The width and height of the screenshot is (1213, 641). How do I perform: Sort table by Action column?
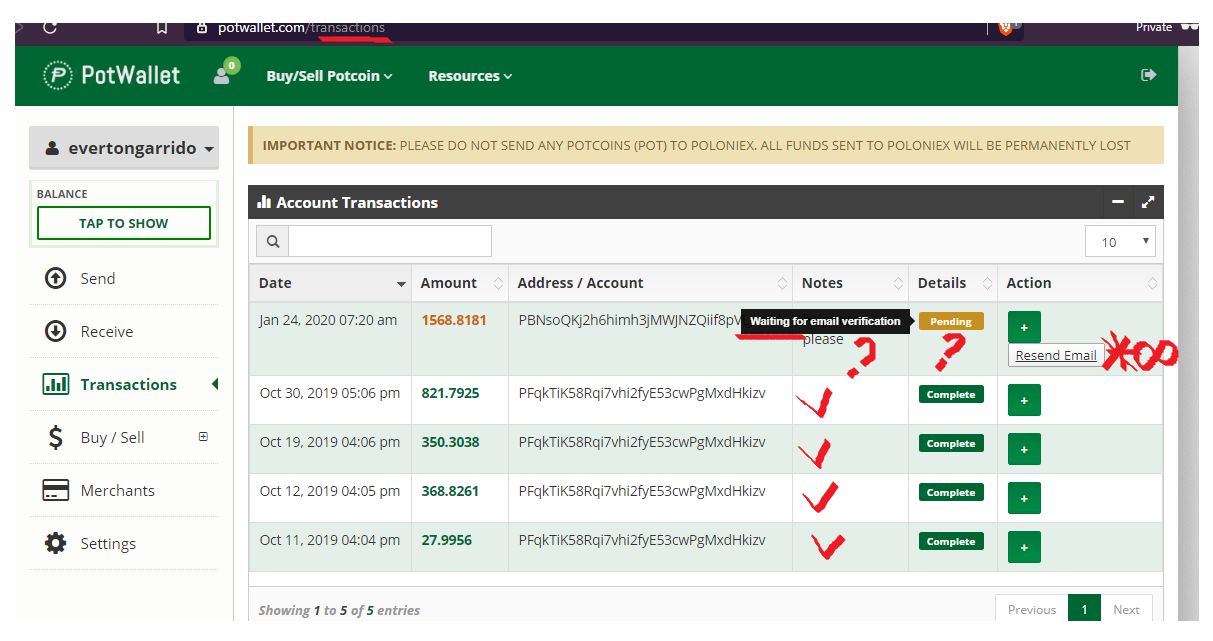[1080, 283]
